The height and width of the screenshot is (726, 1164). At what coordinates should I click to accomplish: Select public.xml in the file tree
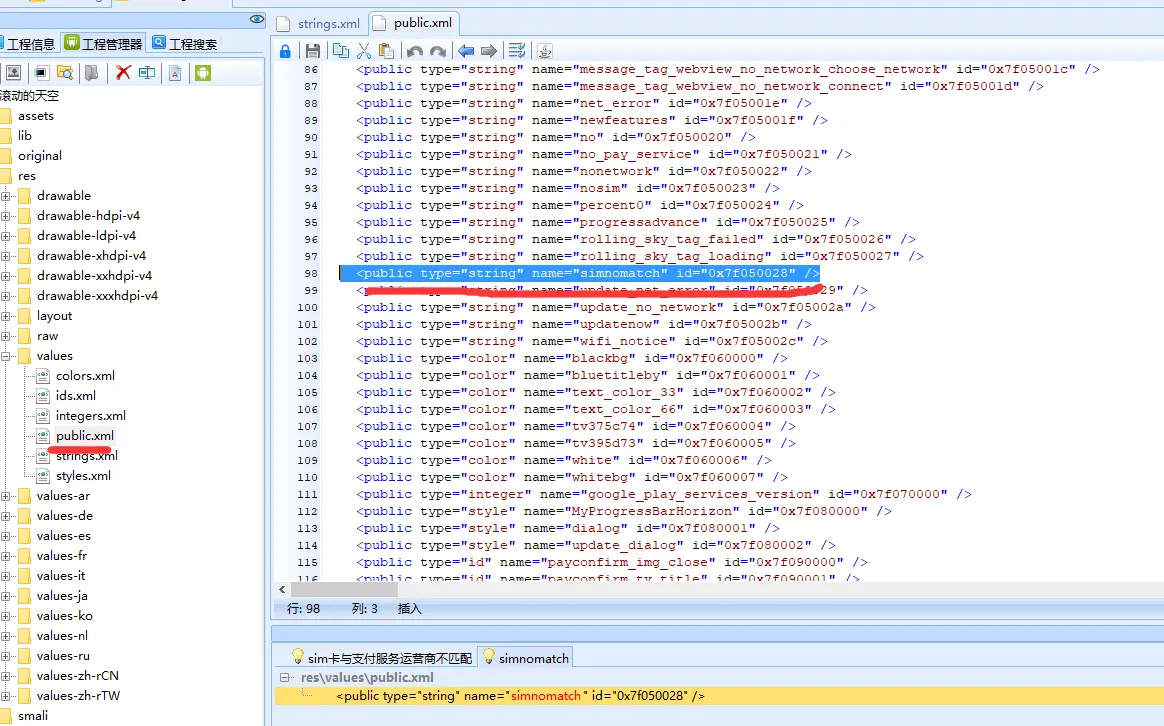(x=85, y=436)
